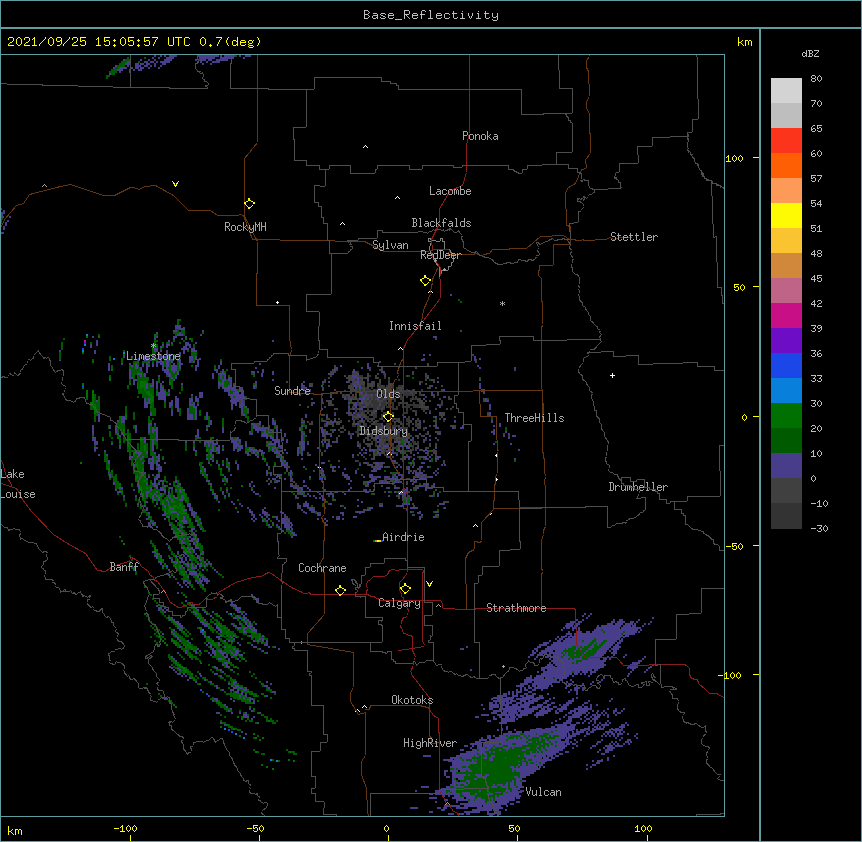Click the Stettler label

pyautogui.click(x=634, y=237)
